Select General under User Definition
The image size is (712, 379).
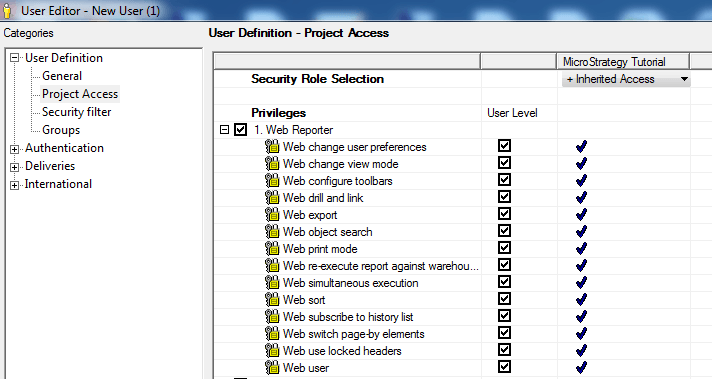point(62,76)
